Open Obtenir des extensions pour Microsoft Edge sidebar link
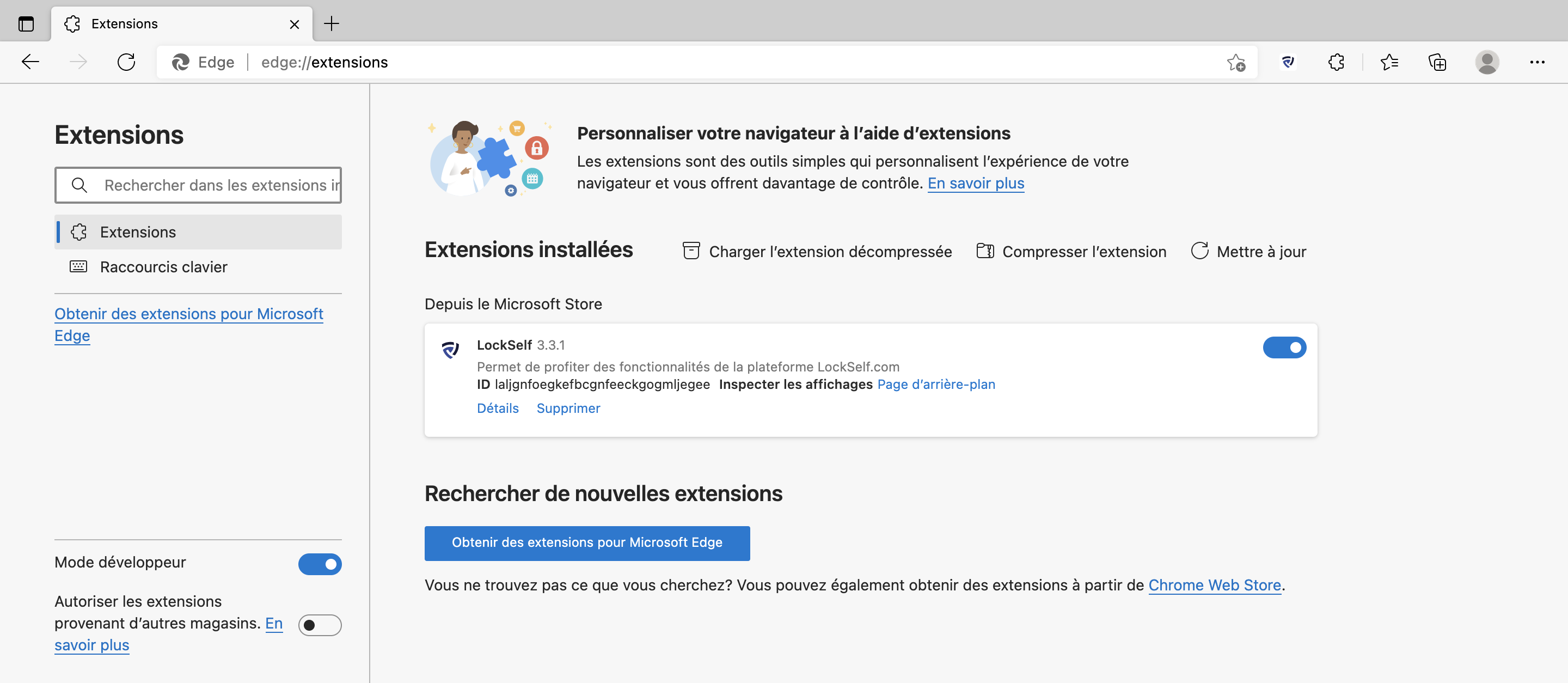Viewport: 1568px width, 683px height. tap(189, 325)
